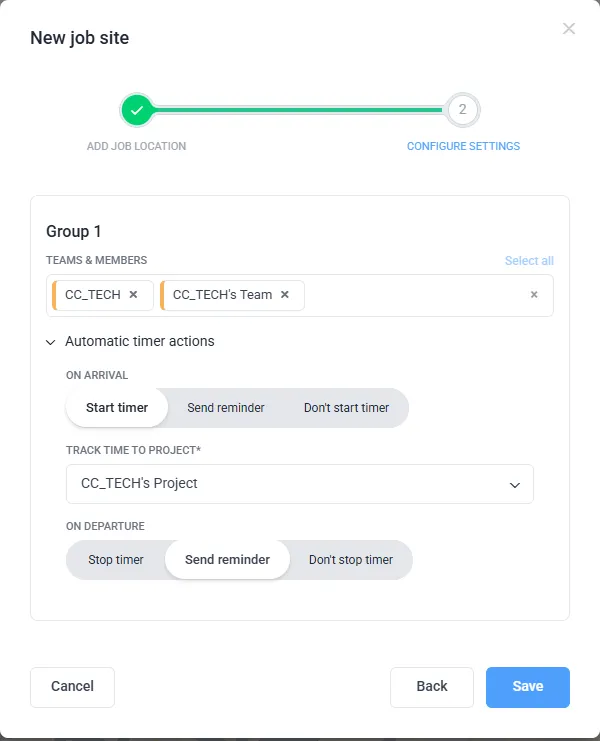
Task: Remove the CC_TECH's Team tag
Action: 285,295
